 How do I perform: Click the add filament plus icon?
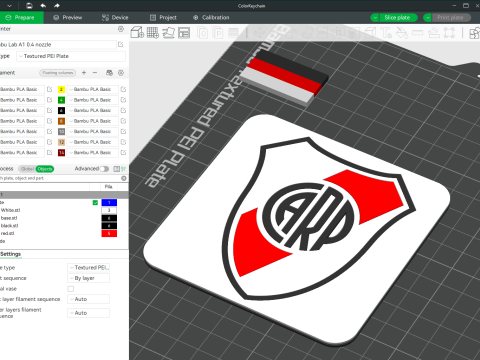[x=84, y=73]
